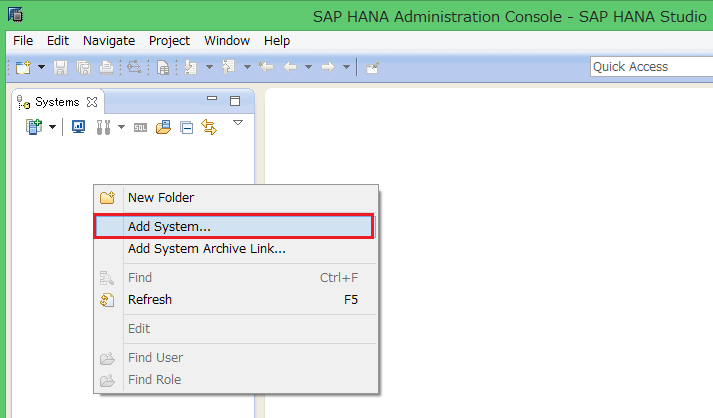Open the Edit menu in menu bar
713x418 pixels.
coord(58,41)
